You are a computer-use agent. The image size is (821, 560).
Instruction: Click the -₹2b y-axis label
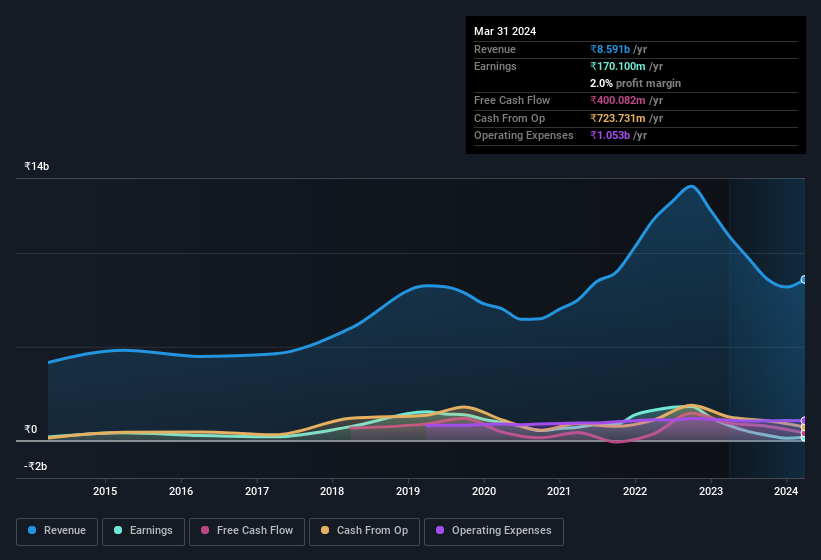[x=36, y=466]
